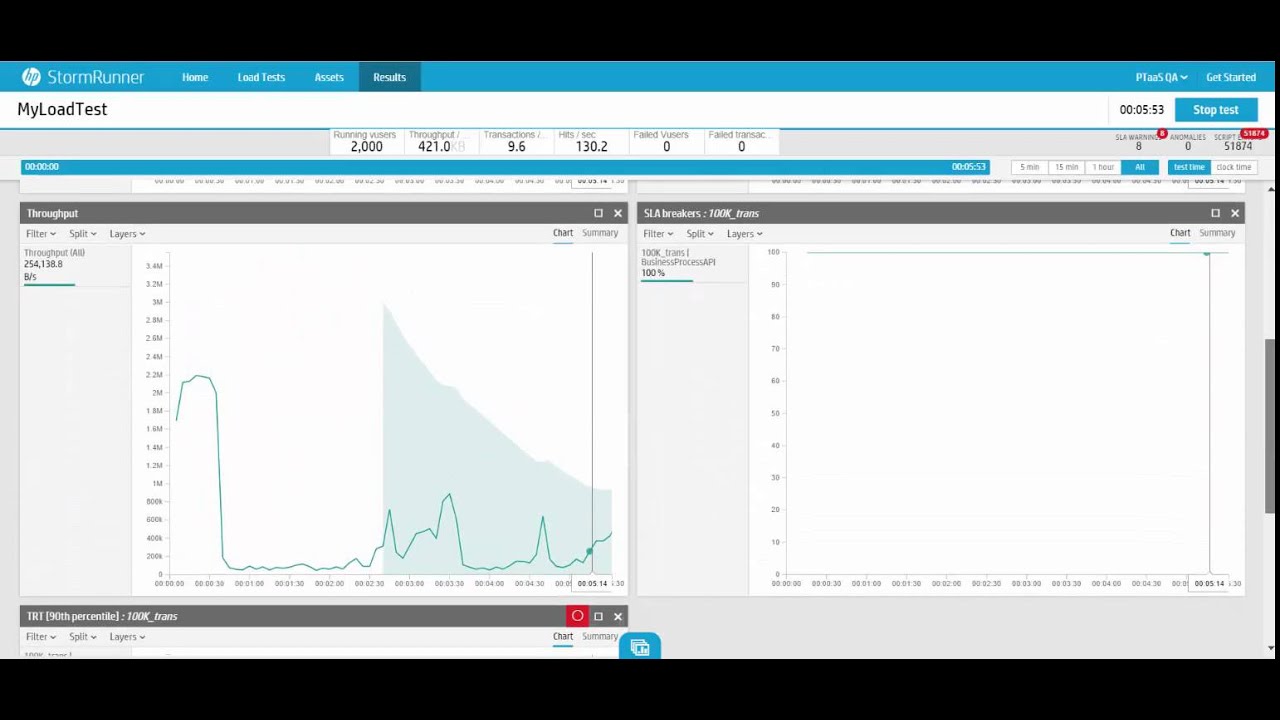Click the blue test timeline bar

(505, 167)
